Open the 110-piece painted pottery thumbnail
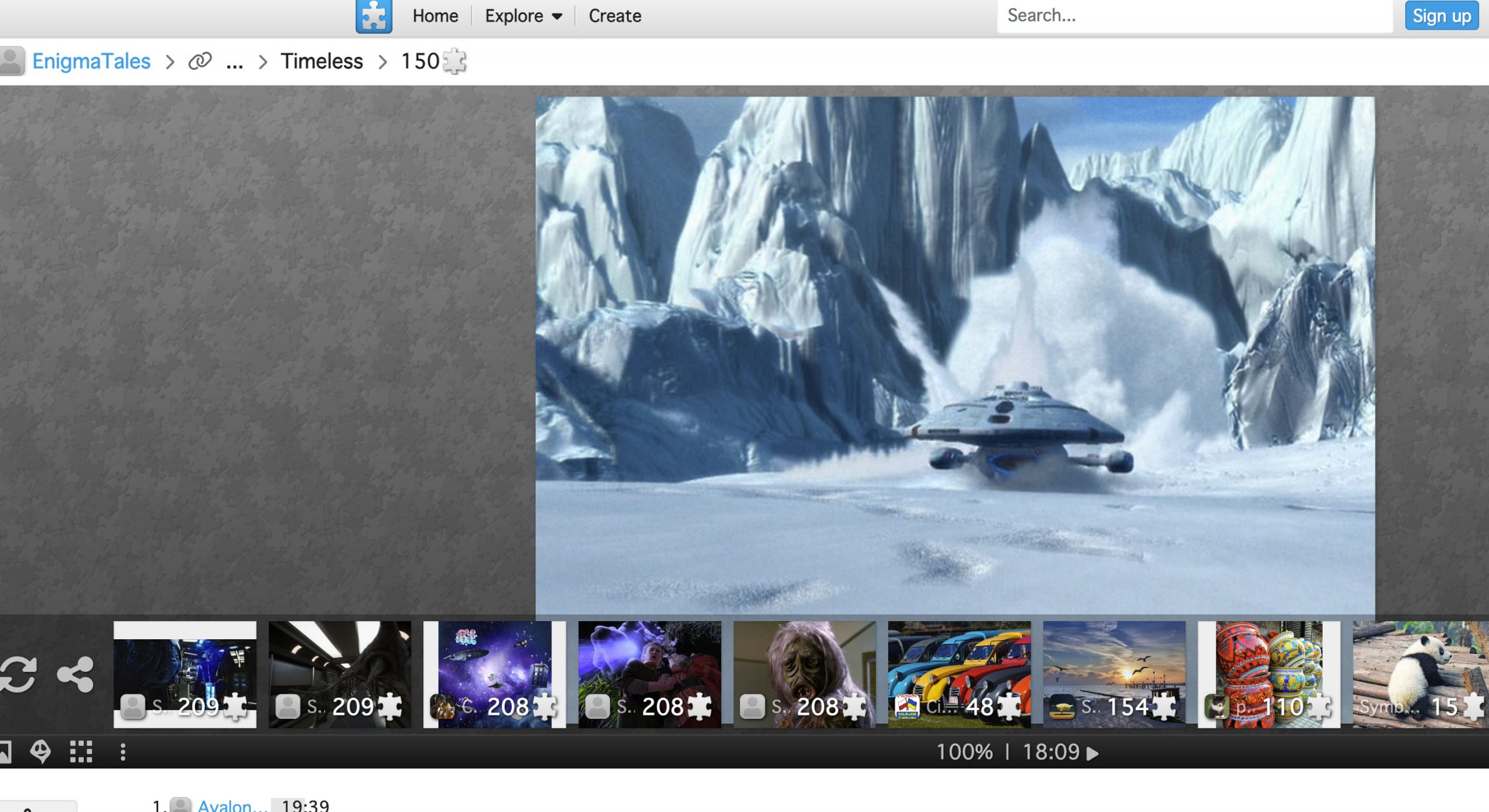1489x812 pixels. (1269, 675)
